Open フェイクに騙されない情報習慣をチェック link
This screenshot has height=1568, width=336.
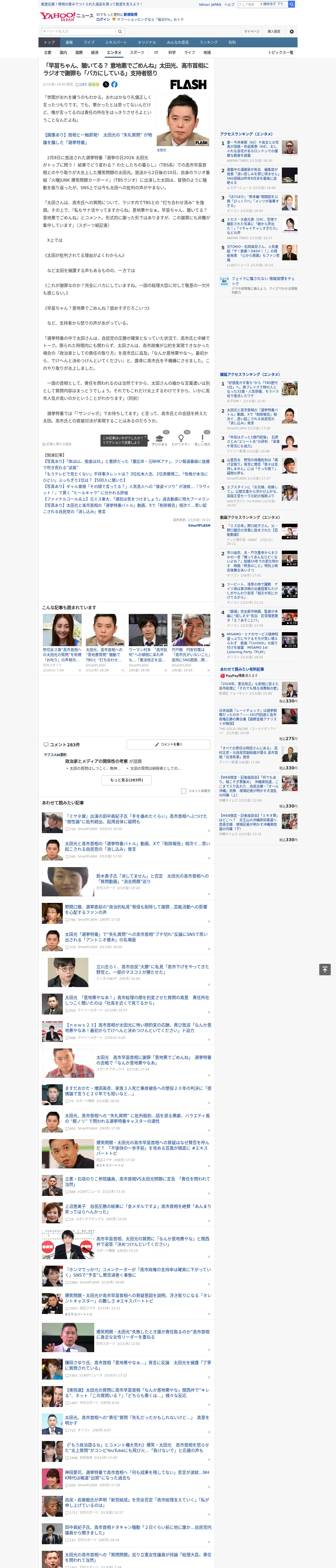[264, 281]
